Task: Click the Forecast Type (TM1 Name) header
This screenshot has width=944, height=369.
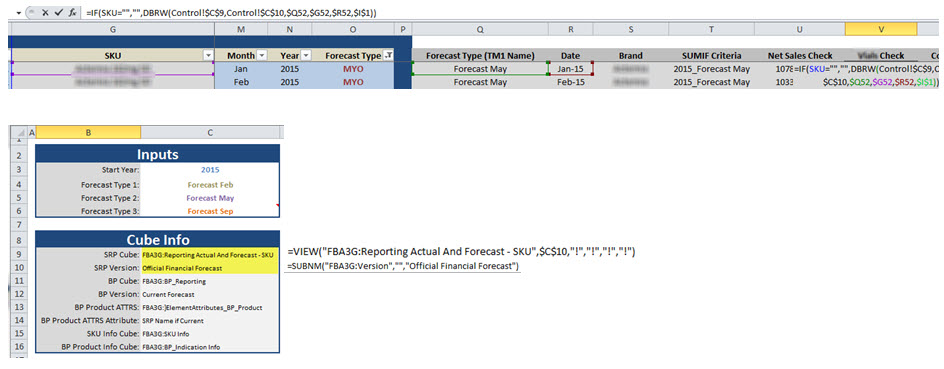Action: (x=480, y=55)
